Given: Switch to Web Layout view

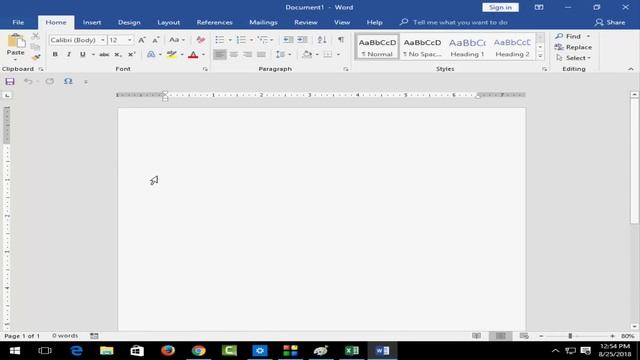Looking at the screenshot, I should pos(524,336).
